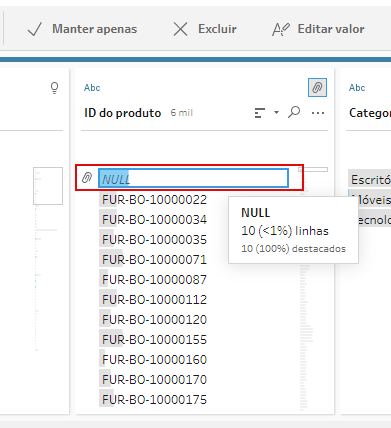Select value FUR-BO-10000170
This screenshot has width=391, height=428.
point(154,380)
